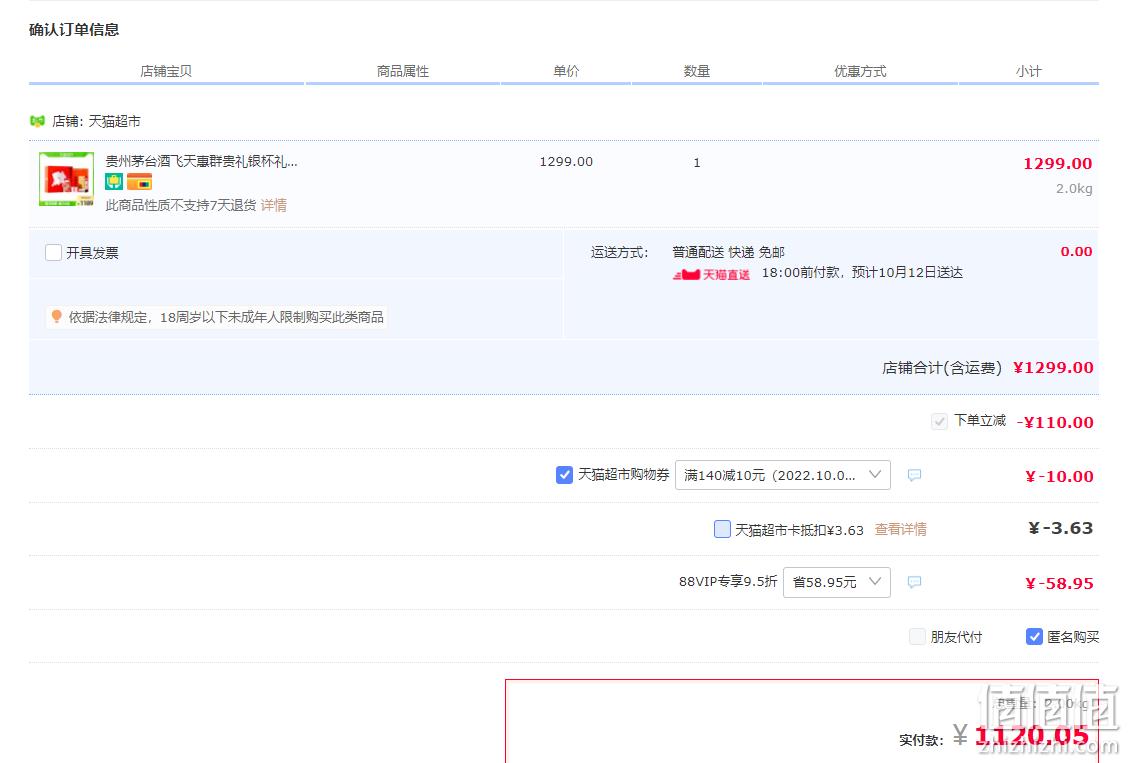Image resolution: width=1128 pixels, height=763 pixels.
Task: Open the 满140减10元 coupon dropdown
Action: (x=783, y=475)
